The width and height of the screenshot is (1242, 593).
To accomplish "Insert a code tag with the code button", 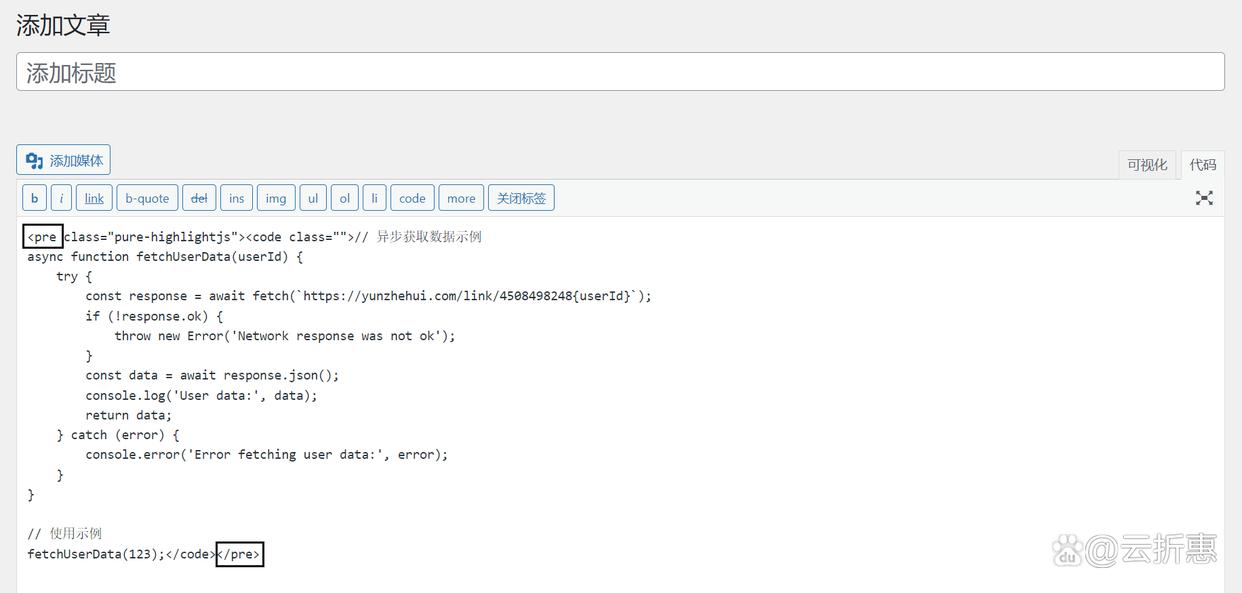I will tap(411, 197).
